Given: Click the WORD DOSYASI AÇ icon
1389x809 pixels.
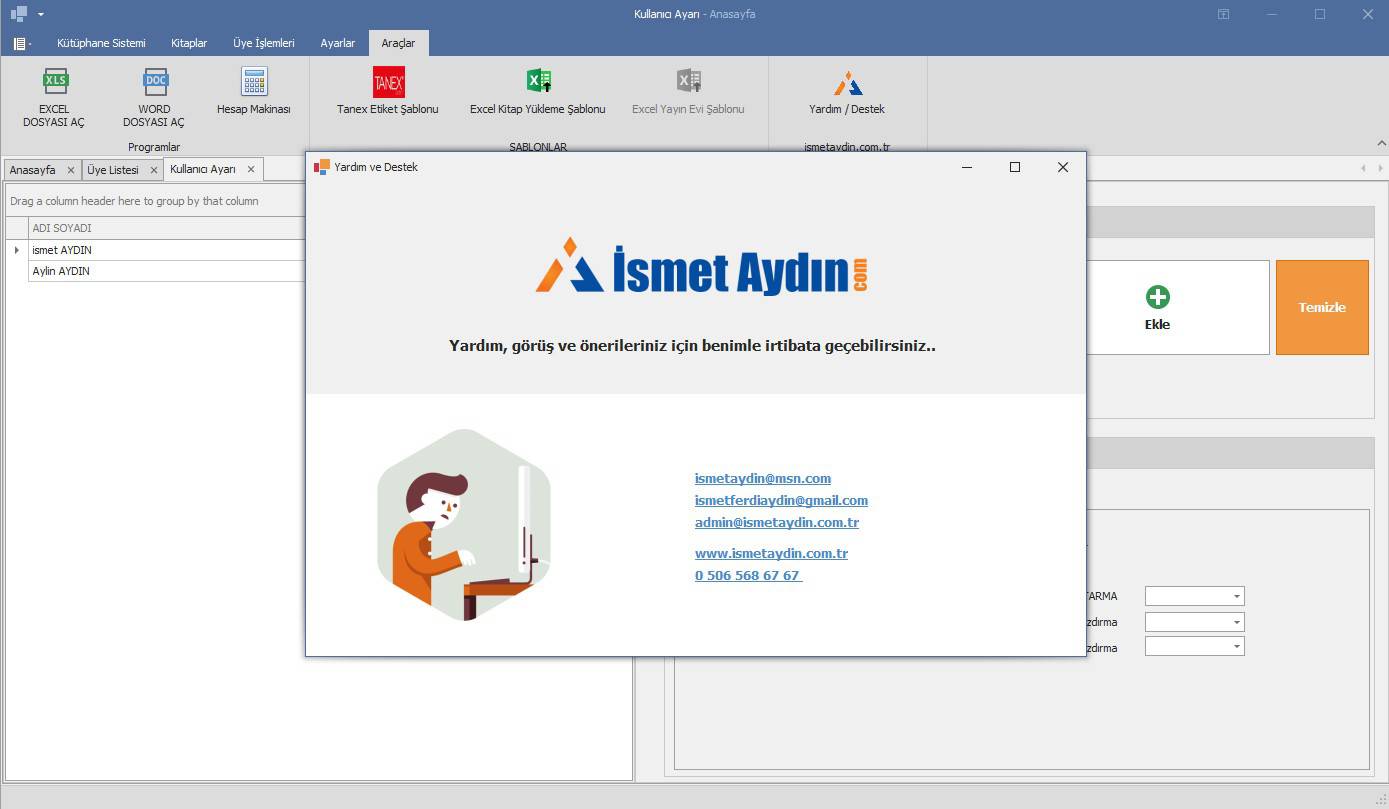Looking at the screenshot, I should (155, 82).
